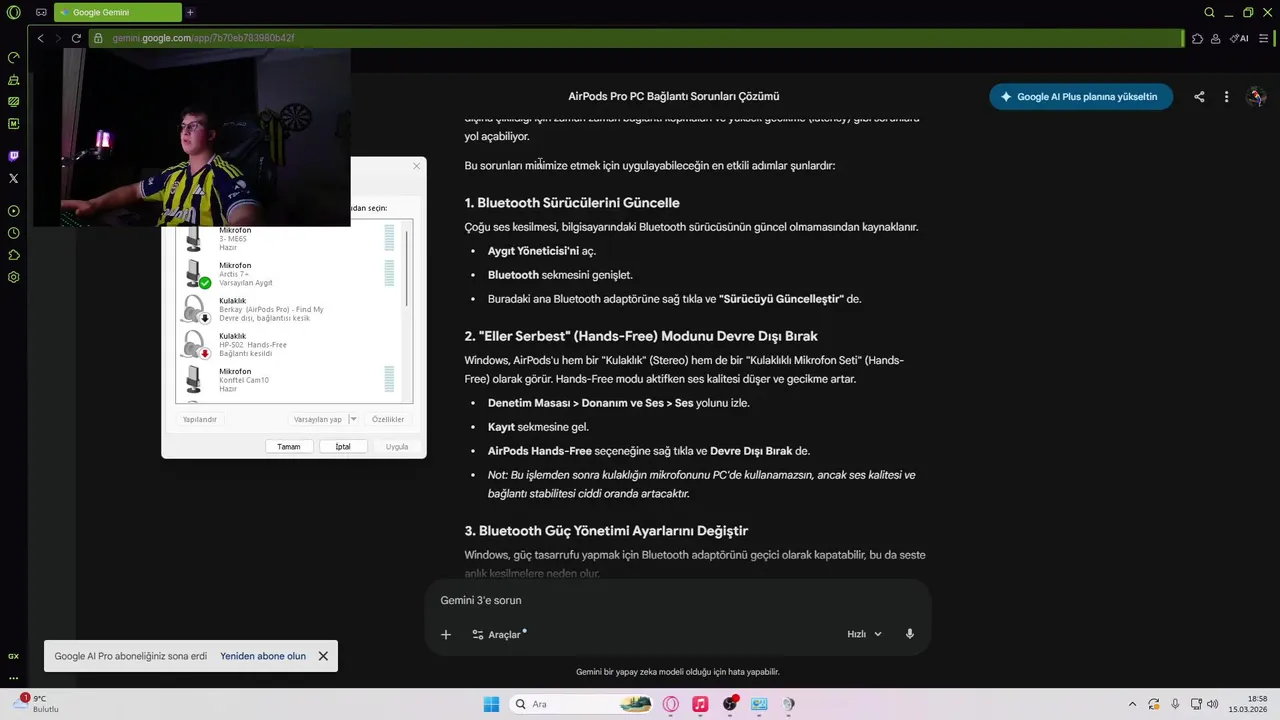The image size is (1280, 720).
Task: Click Google AI Plus planına yükseltin
Action: point(1080,97)
